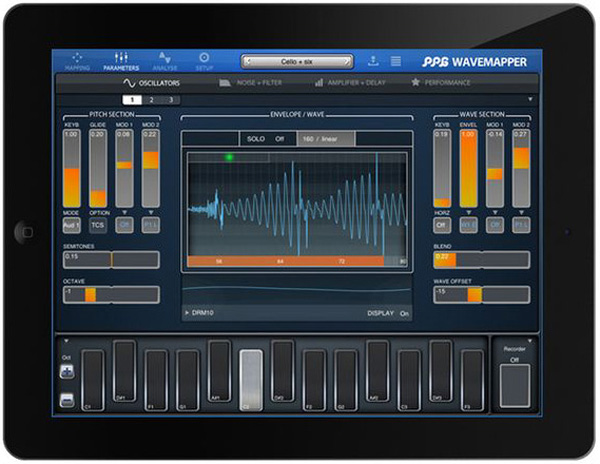The height and width of the screenshot is (464, 600).
Task: Adjust the Pitch KEYB slider
Action: pyautogui.click(x=72, y=168)
